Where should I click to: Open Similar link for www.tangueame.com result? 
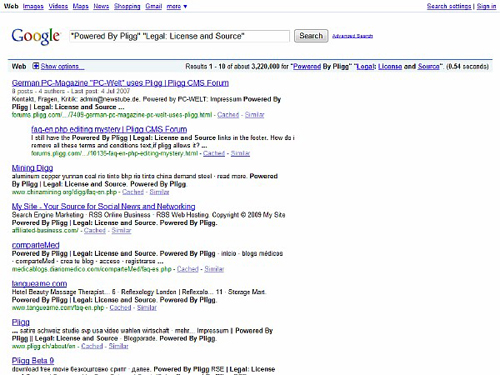[147, 308]
